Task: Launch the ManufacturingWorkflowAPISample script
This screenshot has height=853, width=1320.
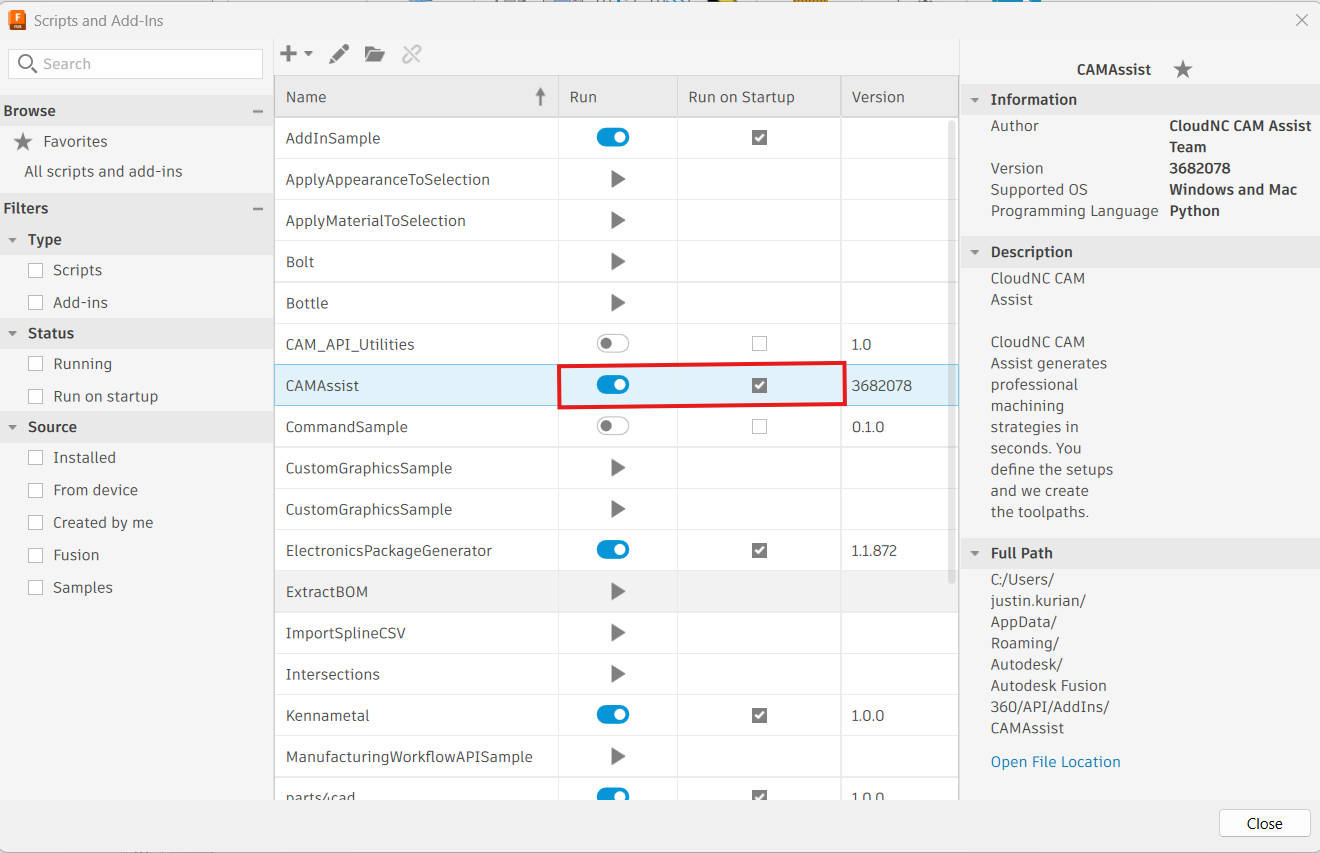Action: pos(618,756)
